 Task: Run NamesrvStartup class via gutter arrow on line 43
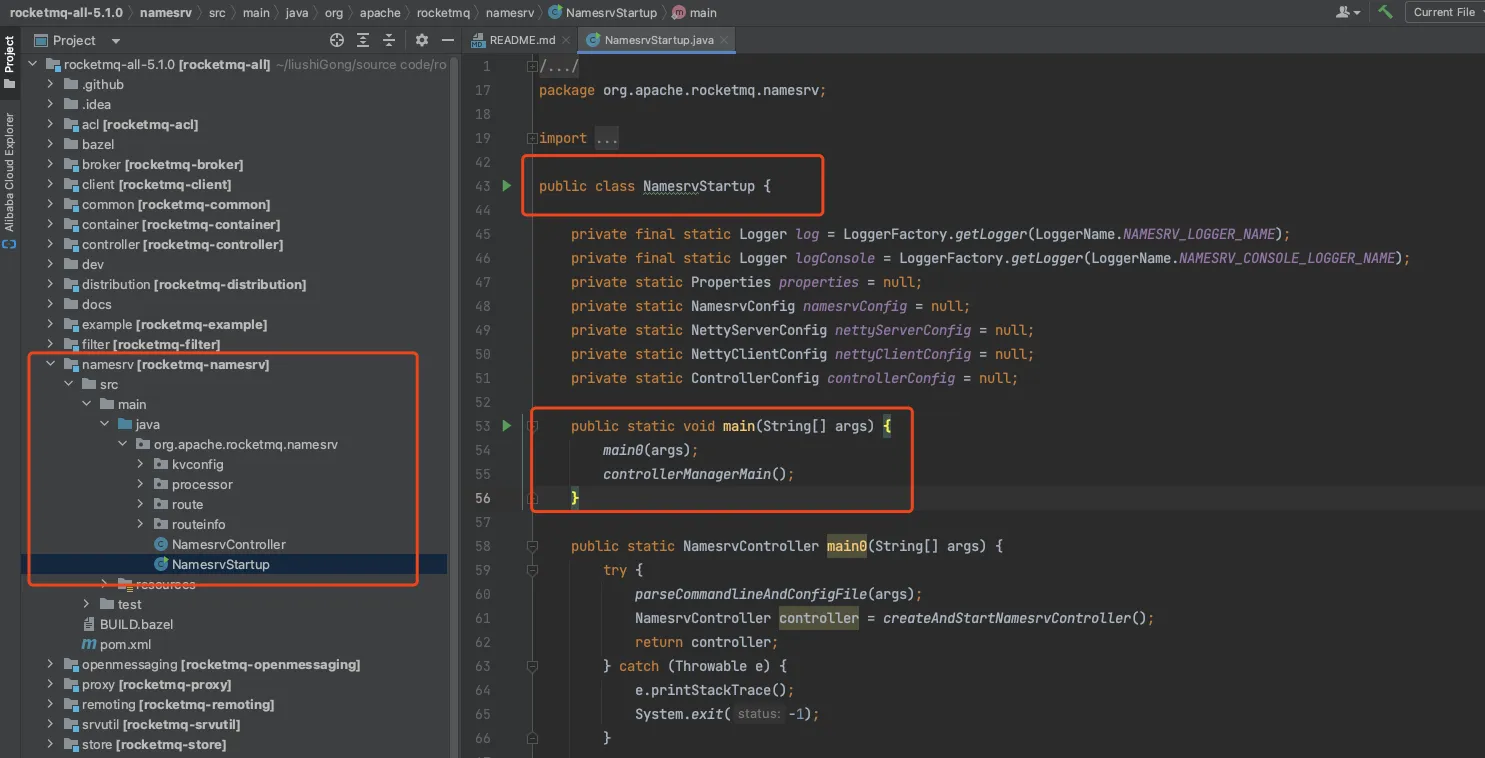[506, 186]
